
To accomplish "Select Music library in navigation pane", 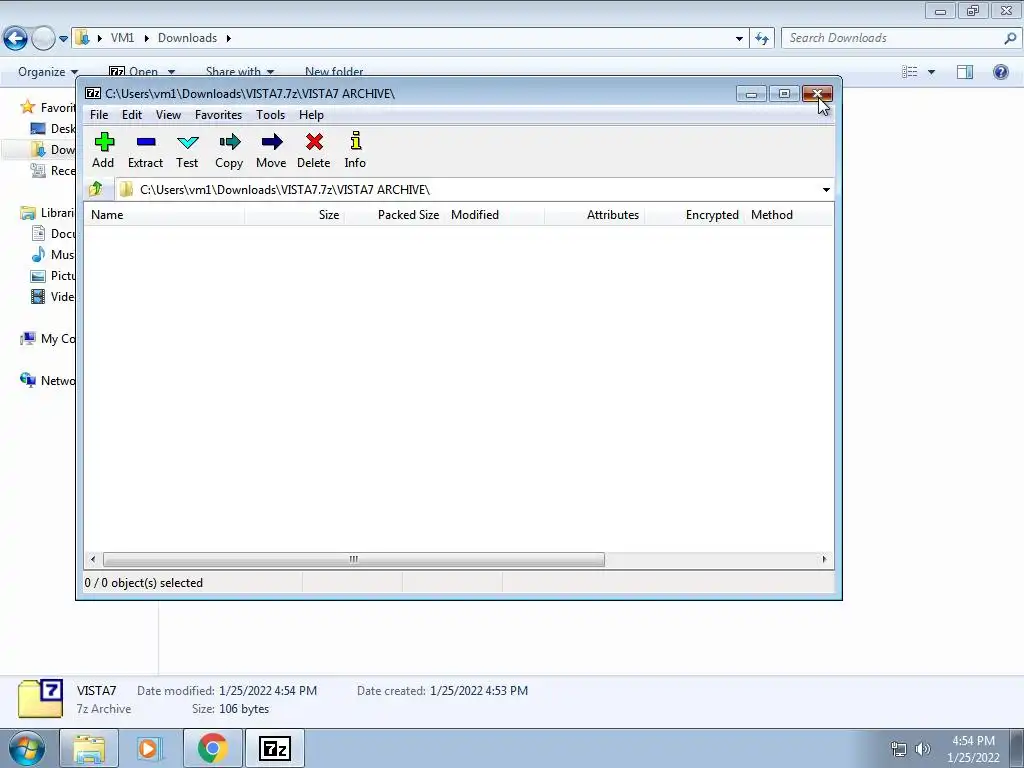I will (53, 255).
